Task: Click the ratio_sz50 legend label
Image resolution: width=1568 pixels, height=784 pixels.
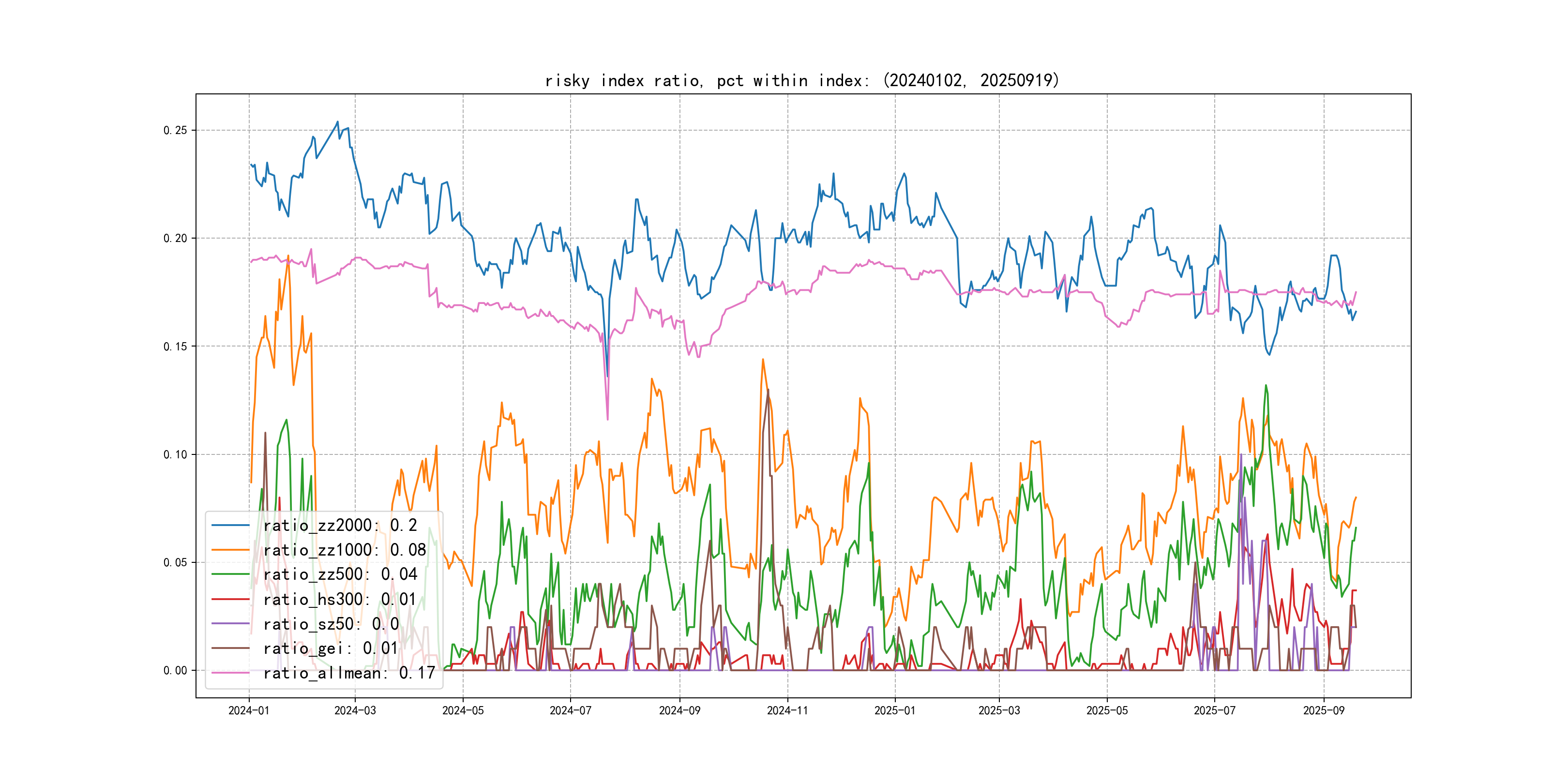Action: [331, 624]
